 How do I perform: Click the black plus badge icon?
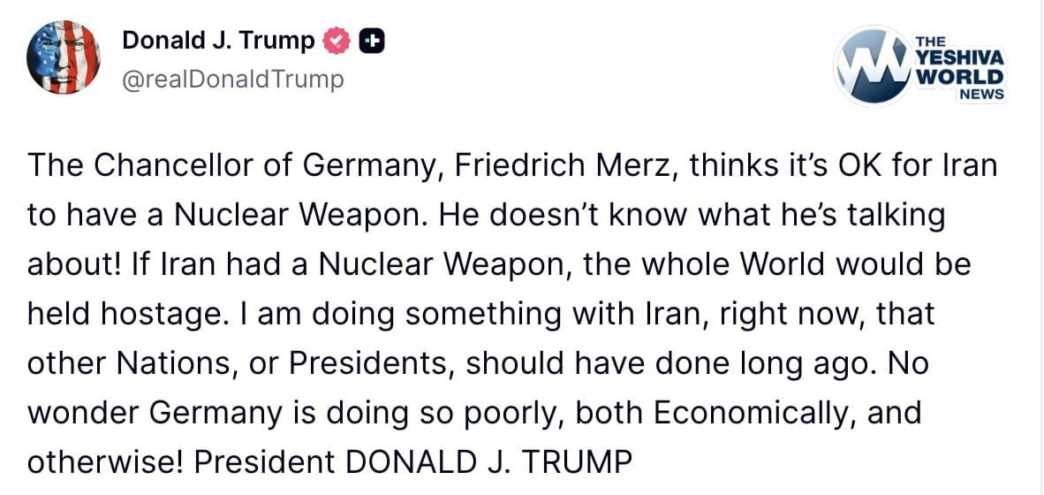click(372, 42)
